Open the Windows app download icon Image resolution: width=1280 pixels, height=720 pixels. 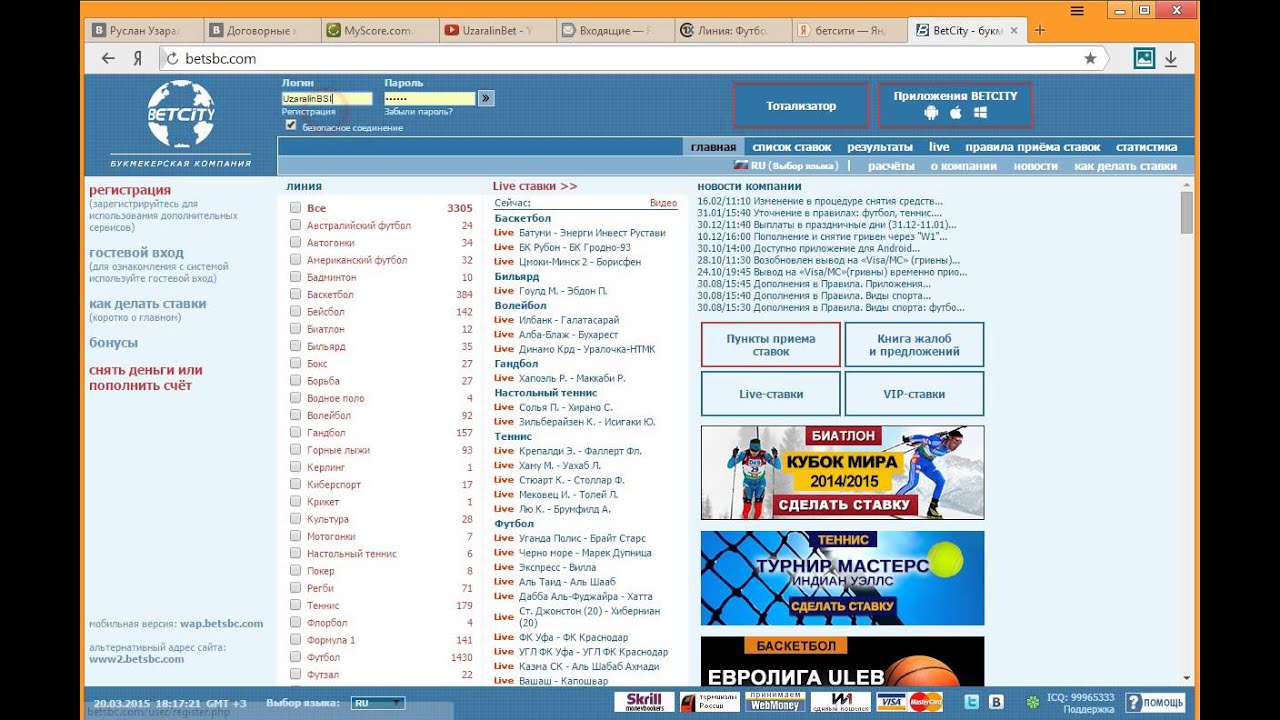980,113
